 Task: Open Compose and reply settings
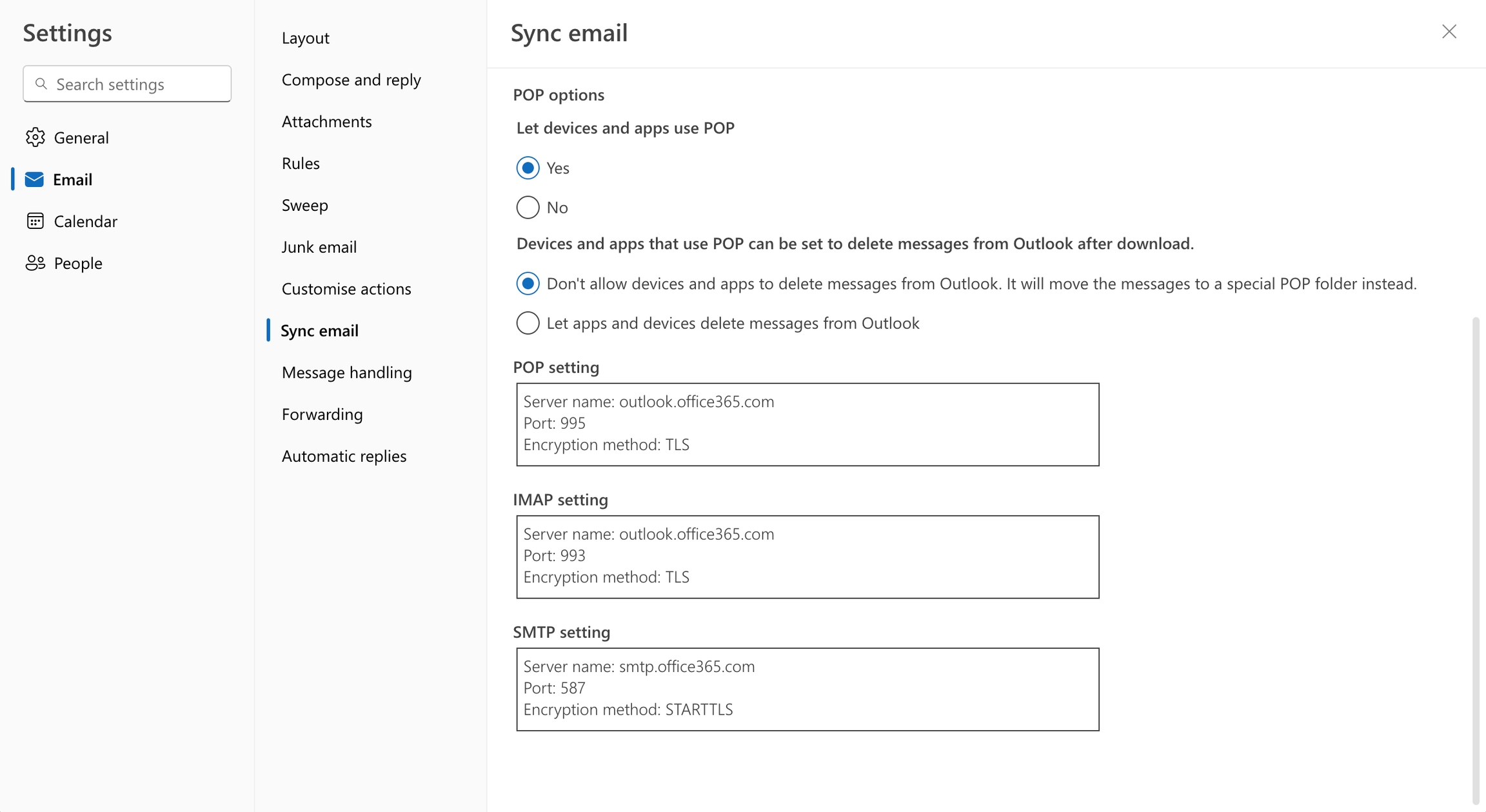(x=351, y=80)
